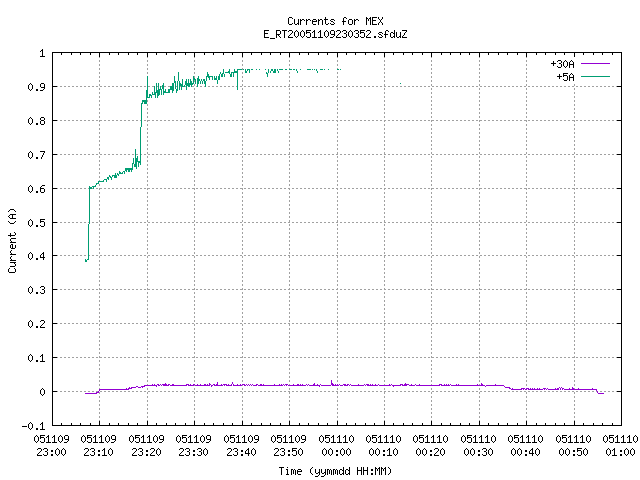
Task: Click the y-axis tick label '0.6'
Action: 36,189
